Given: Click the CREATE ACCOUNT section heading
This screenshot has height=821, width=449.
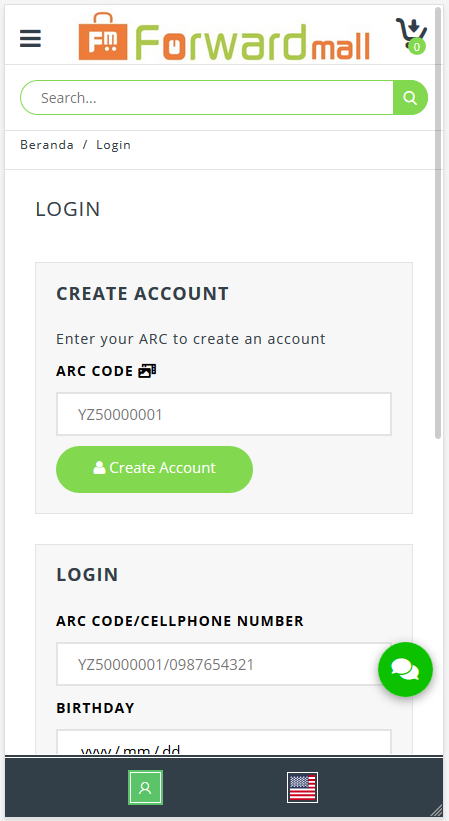Looking at the screenshot, I should [x=142, y=294].
